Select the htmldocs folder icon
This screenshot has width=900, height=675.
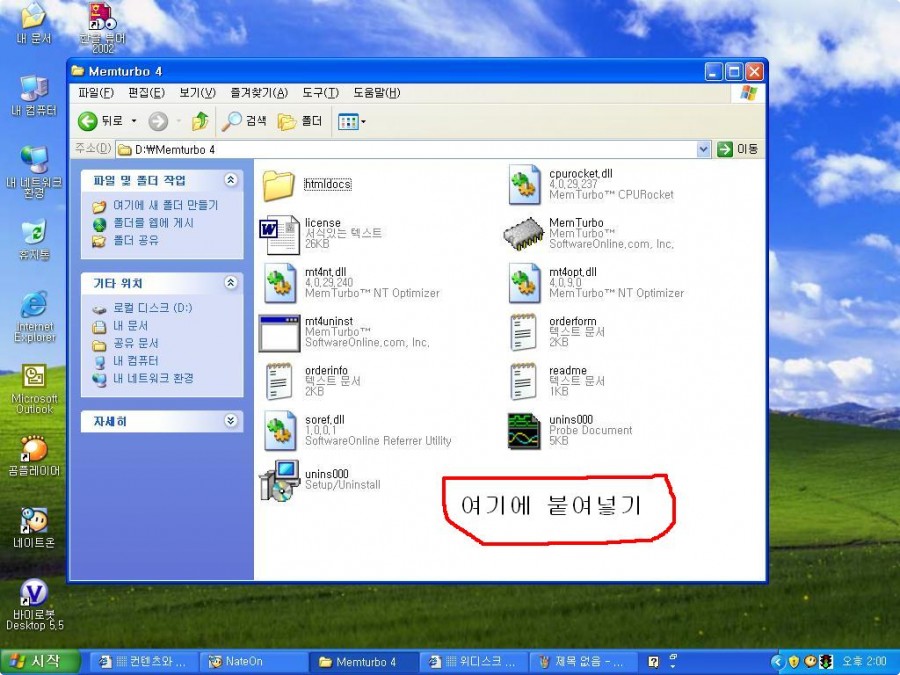(x=279, y=185)
